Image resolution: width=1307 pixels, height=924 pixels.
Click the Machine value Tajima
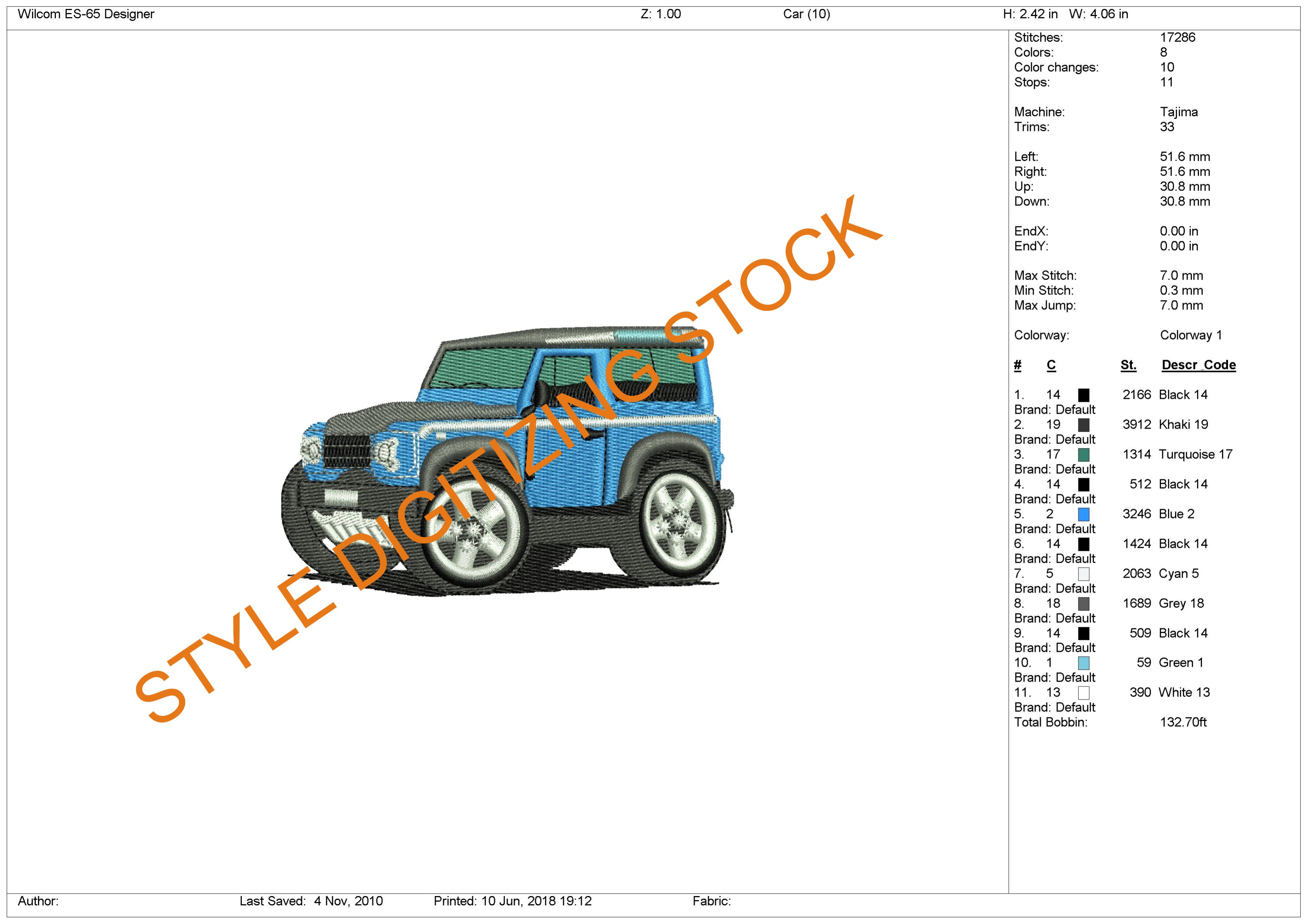point(1178,112)
